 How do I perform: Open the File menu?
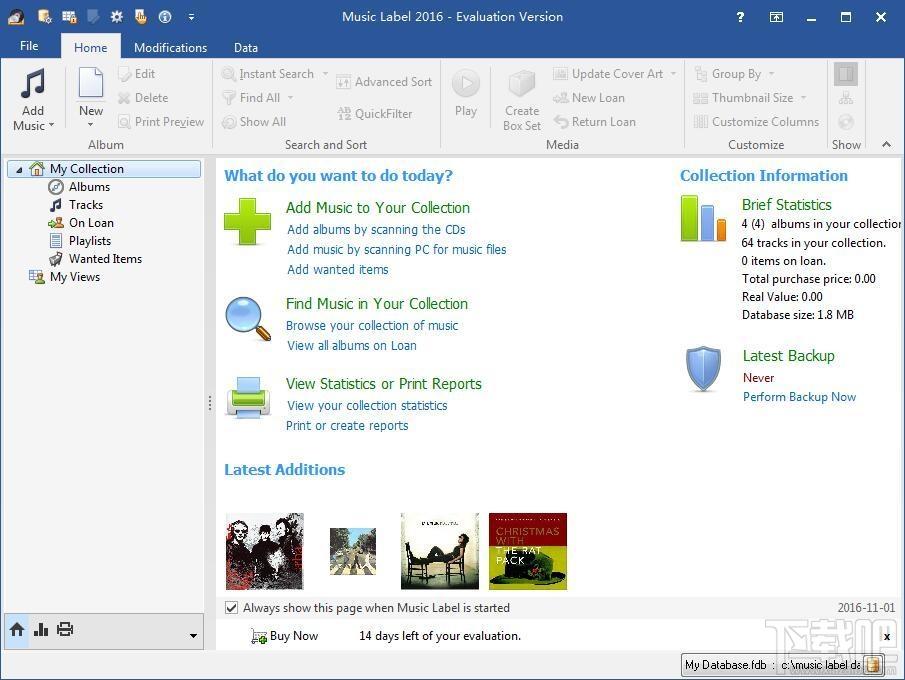pos(29,46)
